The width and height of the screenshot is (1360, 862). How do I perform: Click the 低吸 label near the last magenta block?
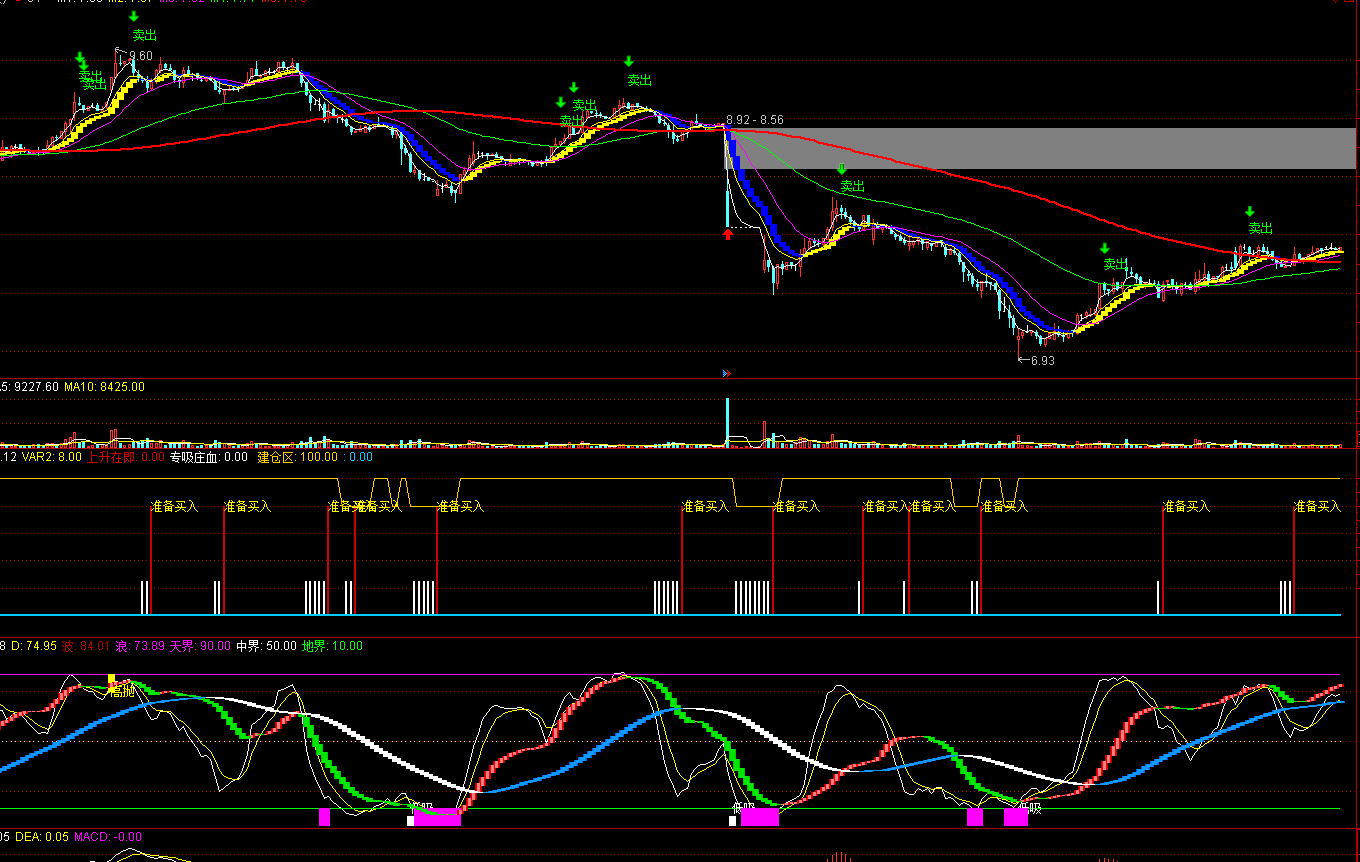1030,808
